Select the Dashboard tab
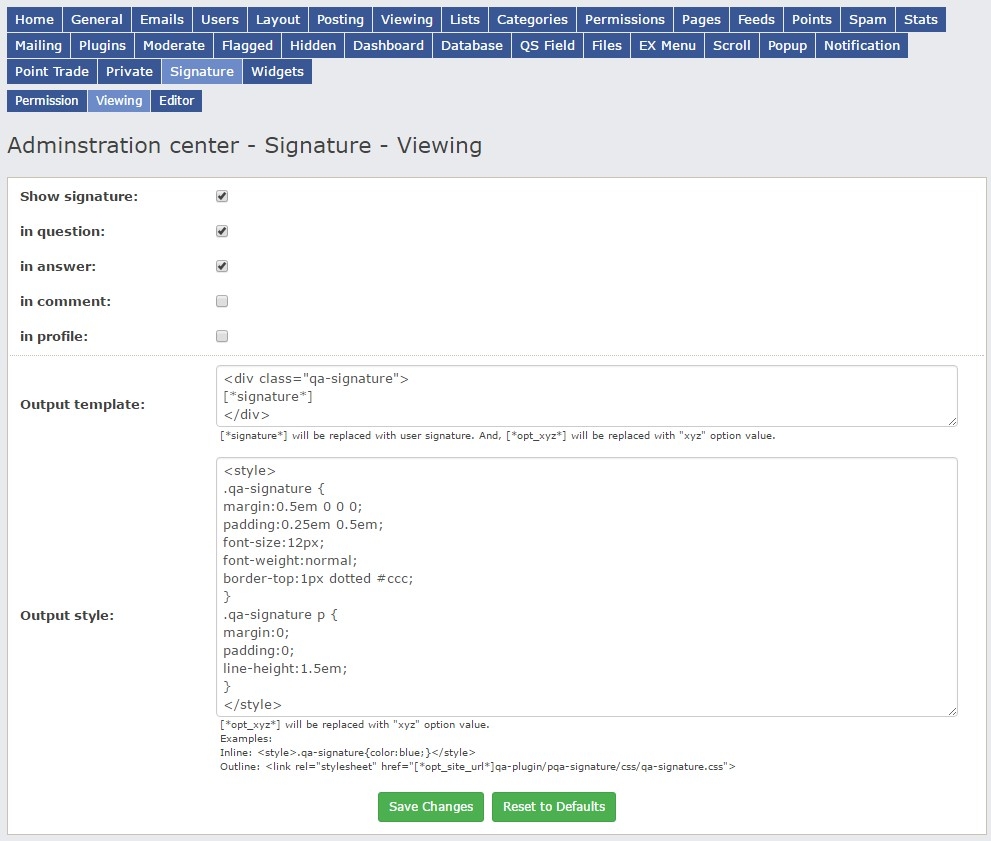 pyautogui.click(x=388, y=45)
